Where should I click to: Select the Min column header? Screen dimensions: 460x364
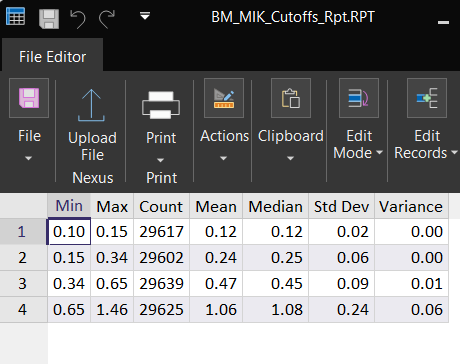click(x=69, y=206)
